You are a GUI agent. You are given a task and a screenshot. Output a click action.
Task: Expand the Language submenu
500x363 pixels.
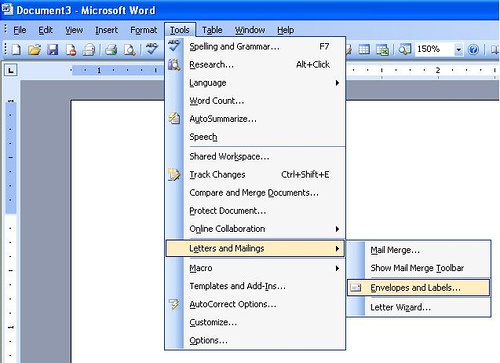coord(255,82)
